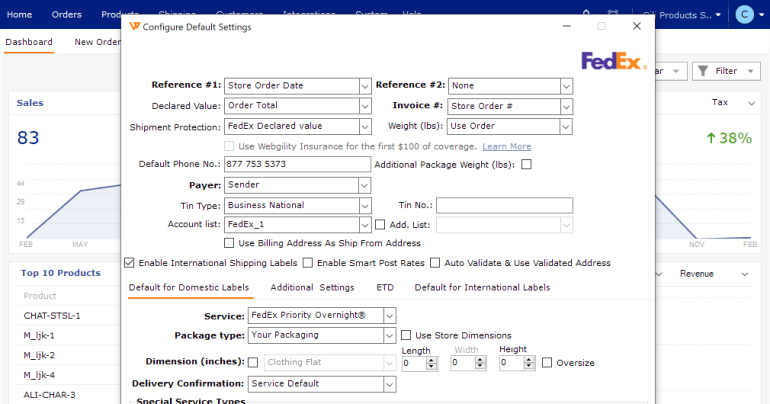Increase the Width value
Screen dimensions: 770x404
[x=480, y=360]
